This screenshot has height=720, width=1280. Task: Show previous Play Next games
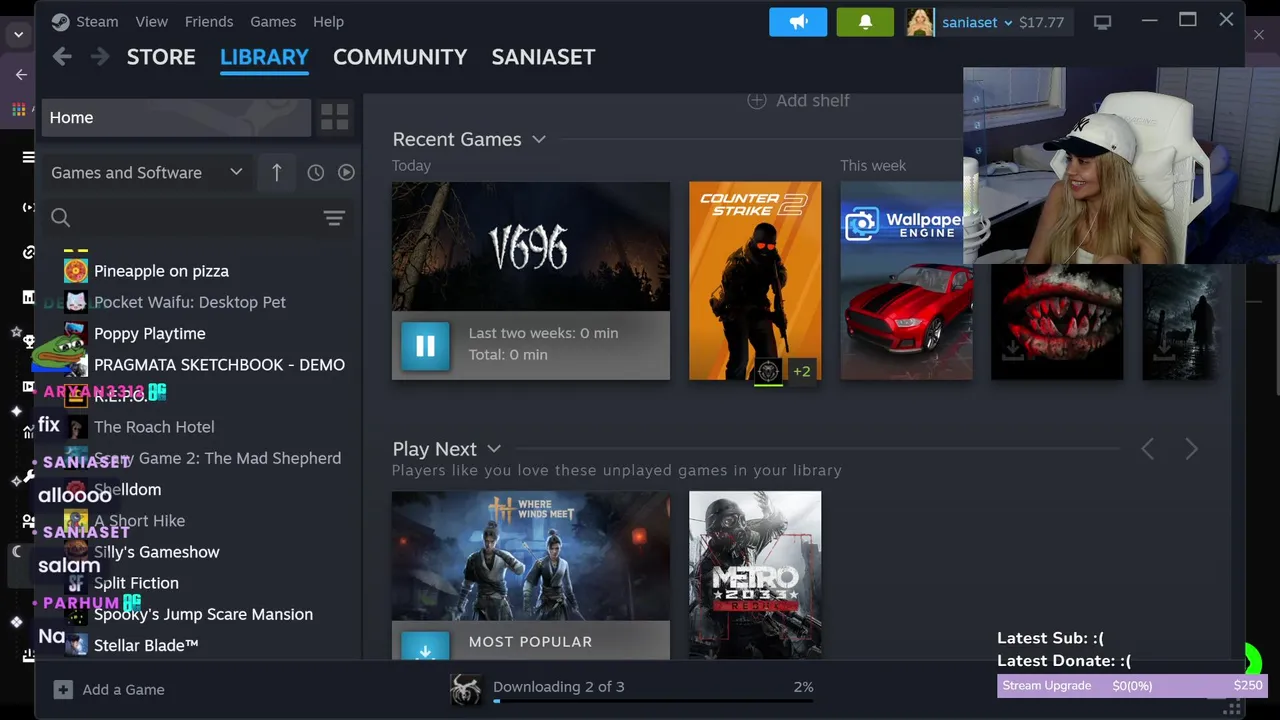pos(1148,449)
